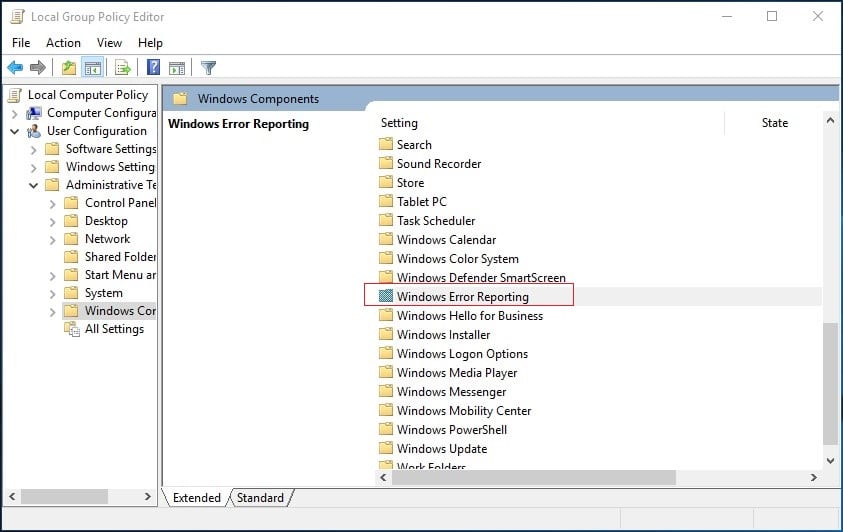Viewport: 843px width, 532px height.
Task: Open the Action menu
Action: click(63, 43)
